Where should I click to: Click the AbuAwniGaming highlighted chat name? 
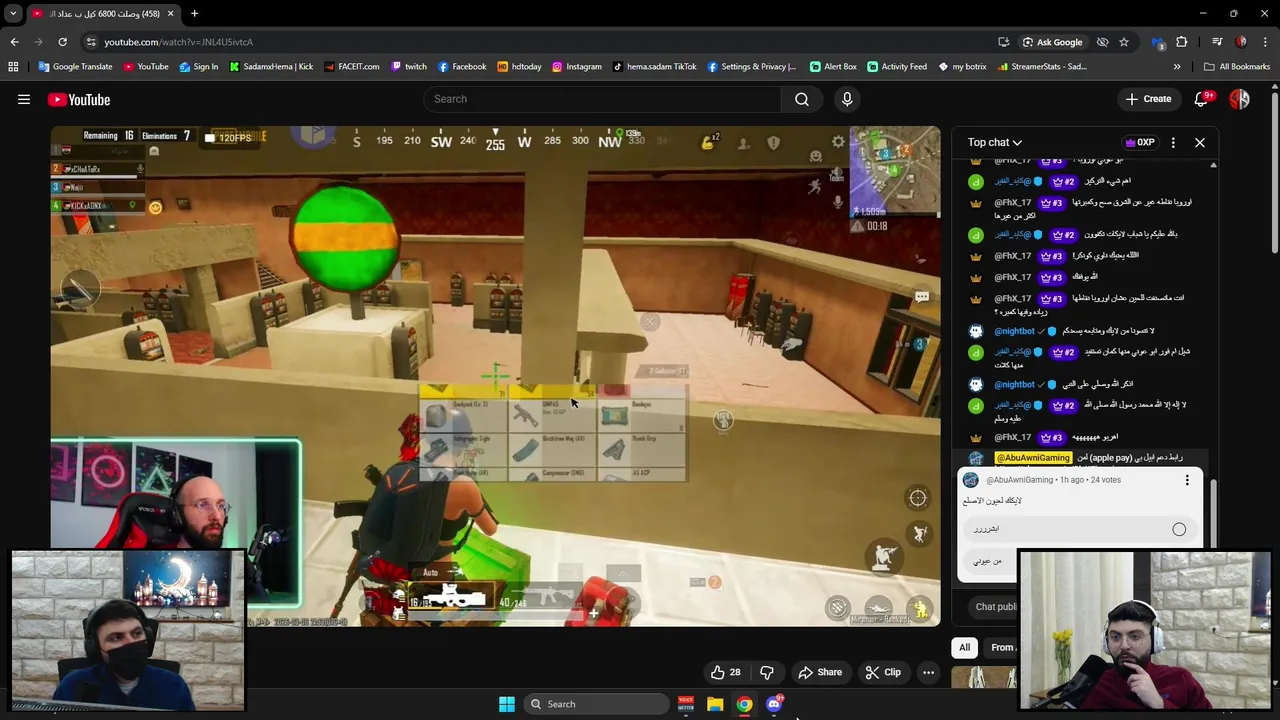point(1033,458)
